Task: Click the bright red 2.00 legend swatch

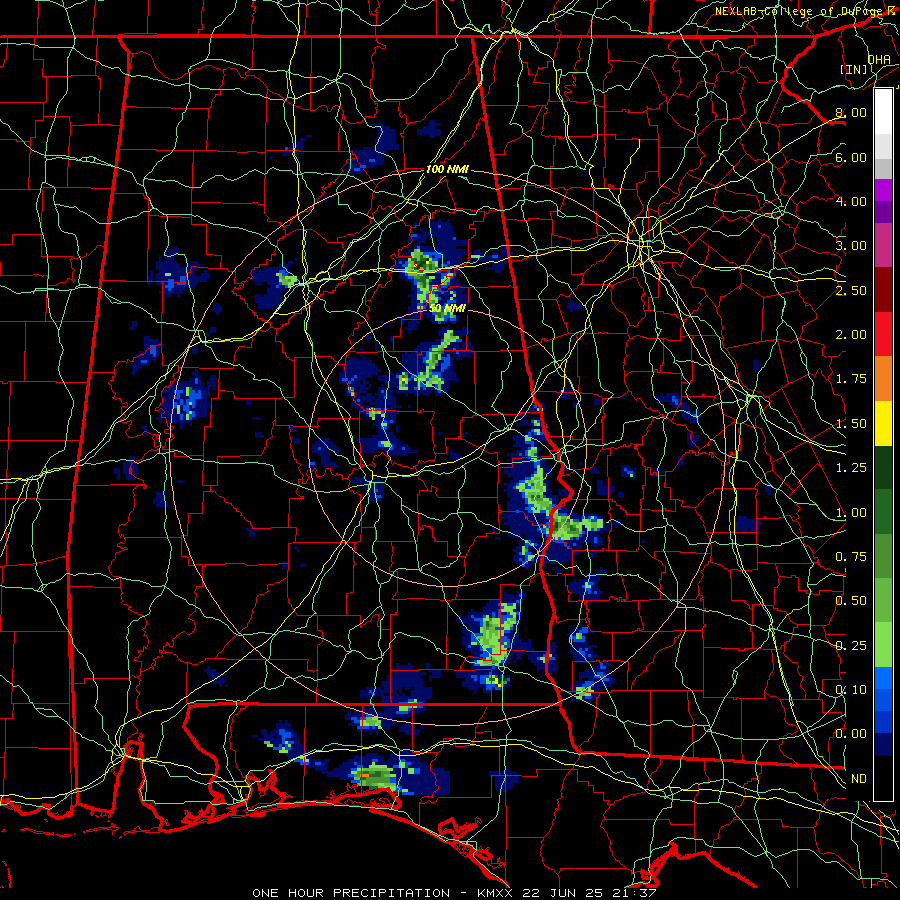Action: click(883, 334)
